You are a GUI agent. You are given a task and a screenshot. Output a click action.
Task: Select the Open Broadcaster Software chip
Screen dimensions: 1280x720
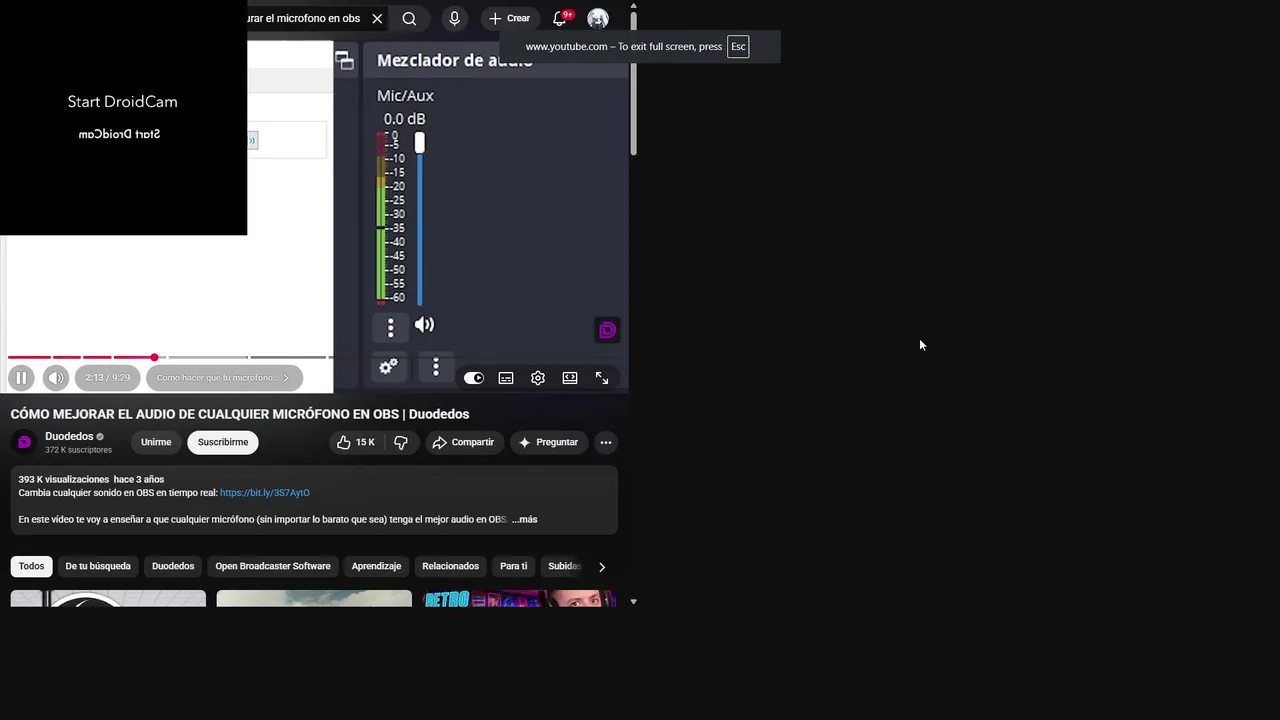273,566
